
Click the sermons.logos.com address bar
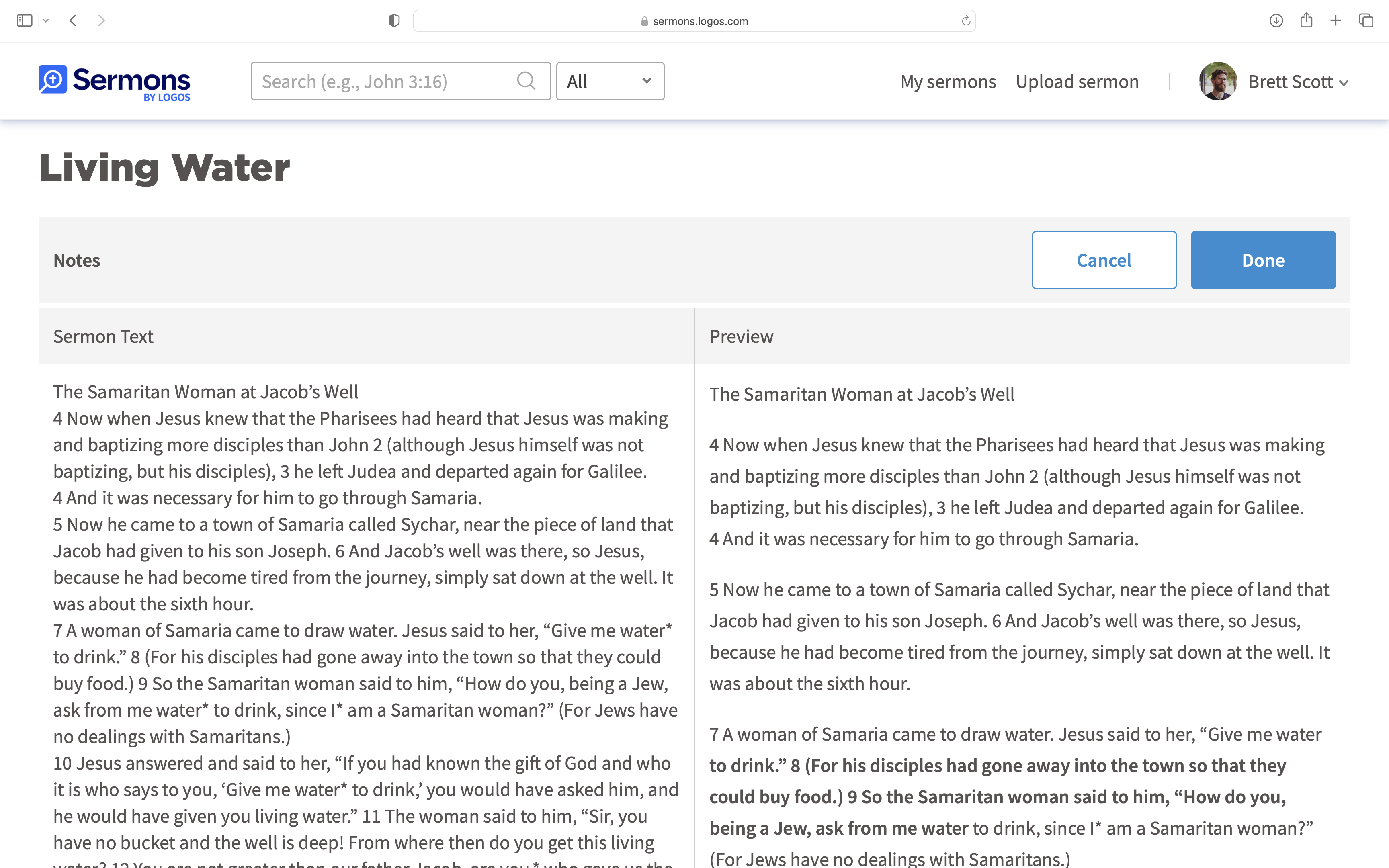[694, 20]
